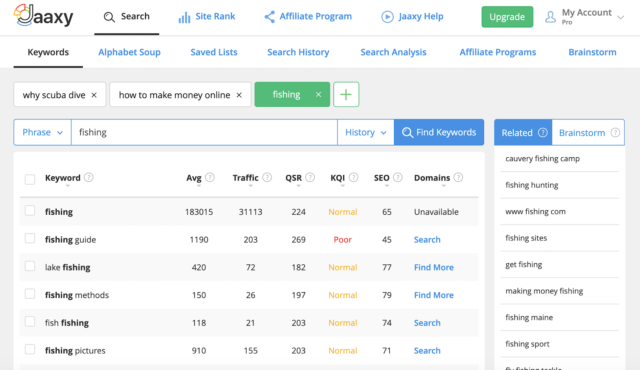Select related keyword 'fishing maine'

529,317
